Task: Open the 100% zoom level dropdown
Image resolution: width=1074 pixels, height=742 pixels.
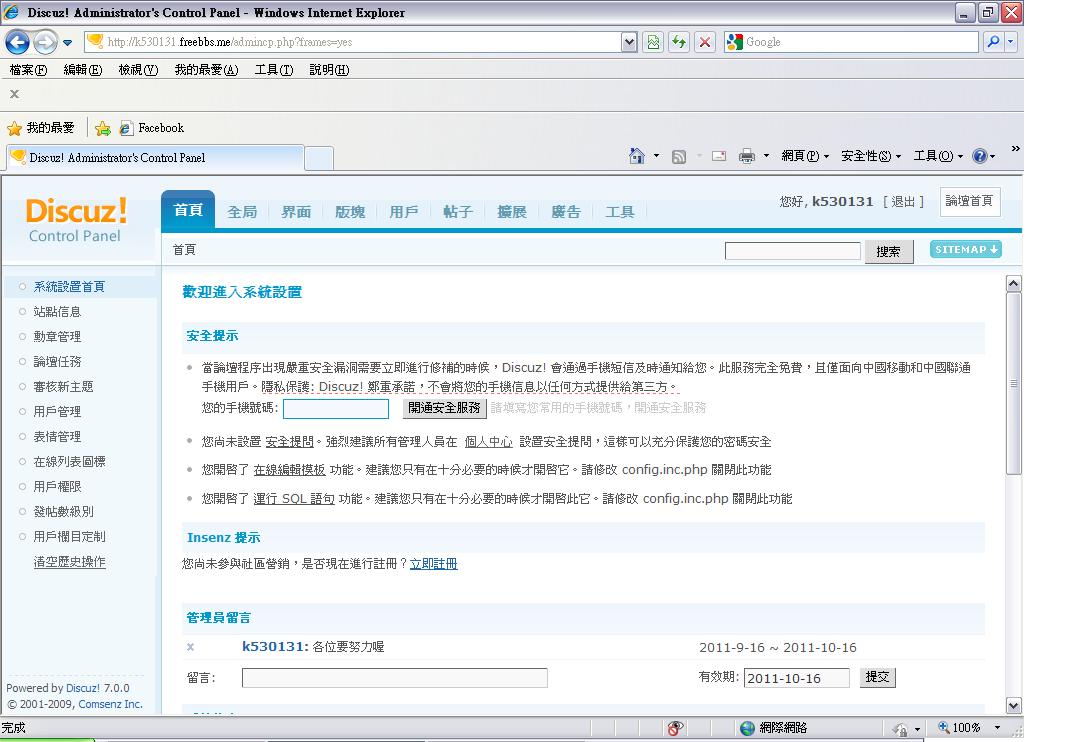Action: click(x=996, y=728)
